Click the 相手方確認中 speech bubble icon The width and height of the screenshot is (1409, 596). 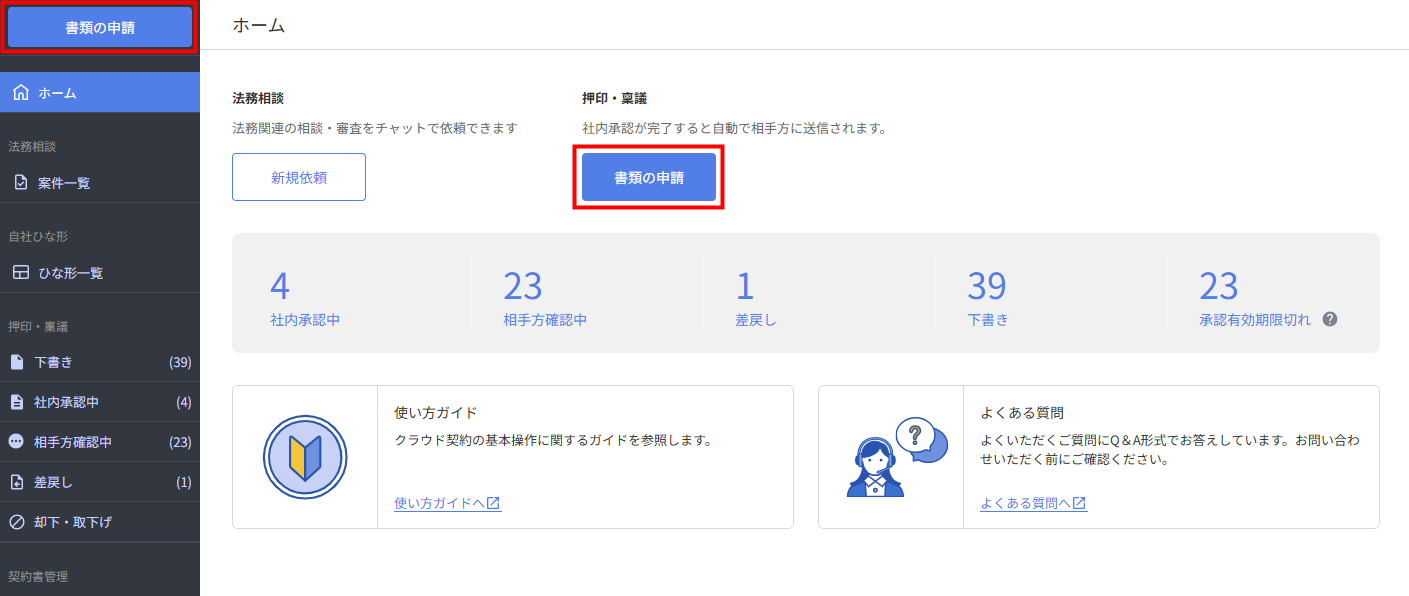coord(16,442)
